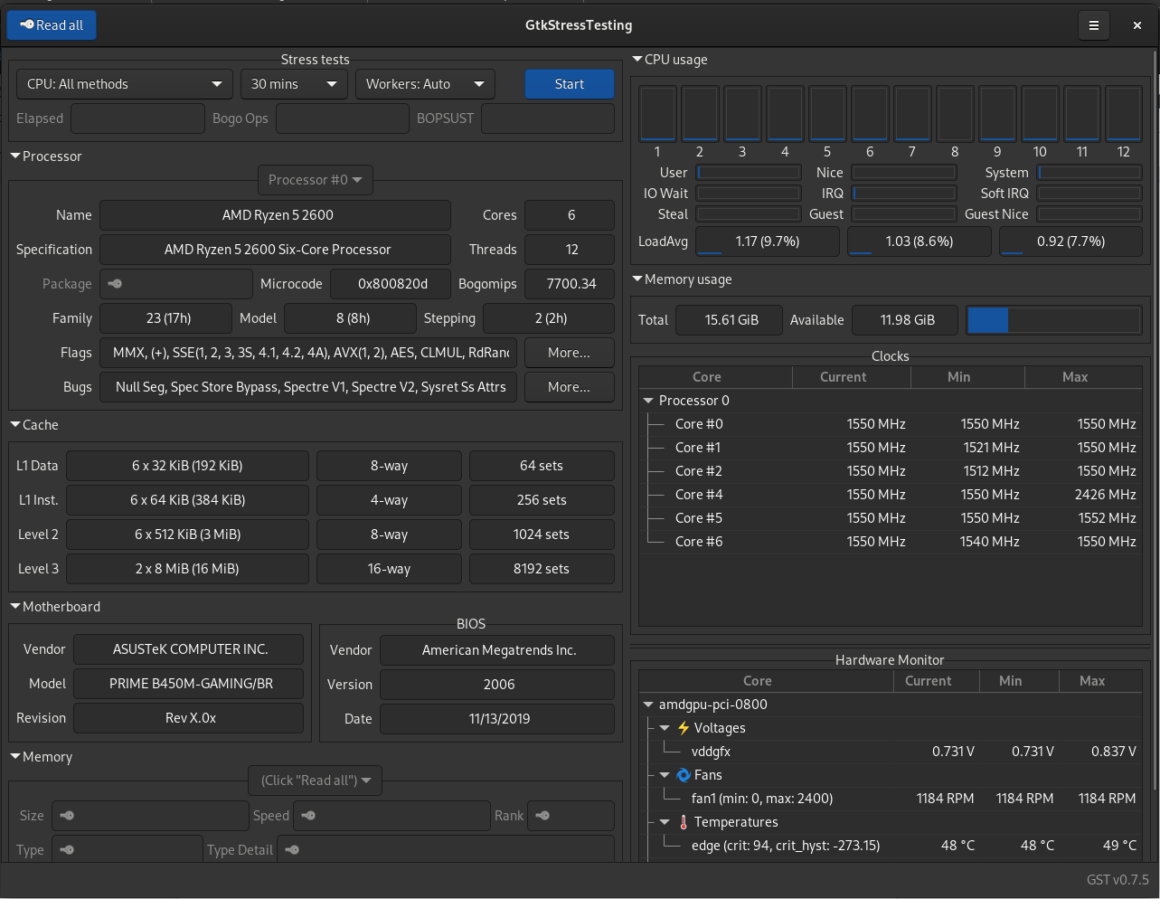The height and width of the screenshot is (899, 1160).
Task: Collapse the CPU usage section
Action: [637, 60]
